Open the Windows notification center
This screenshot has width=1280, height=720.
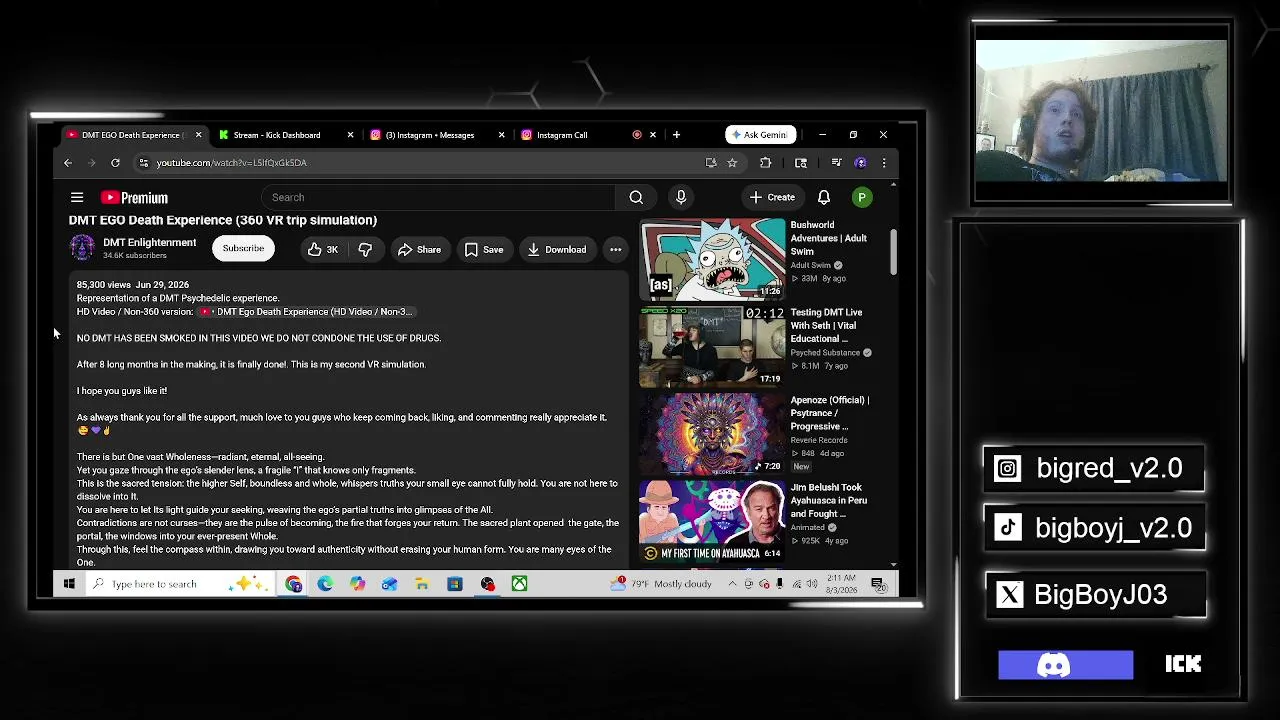click(878, 584)
